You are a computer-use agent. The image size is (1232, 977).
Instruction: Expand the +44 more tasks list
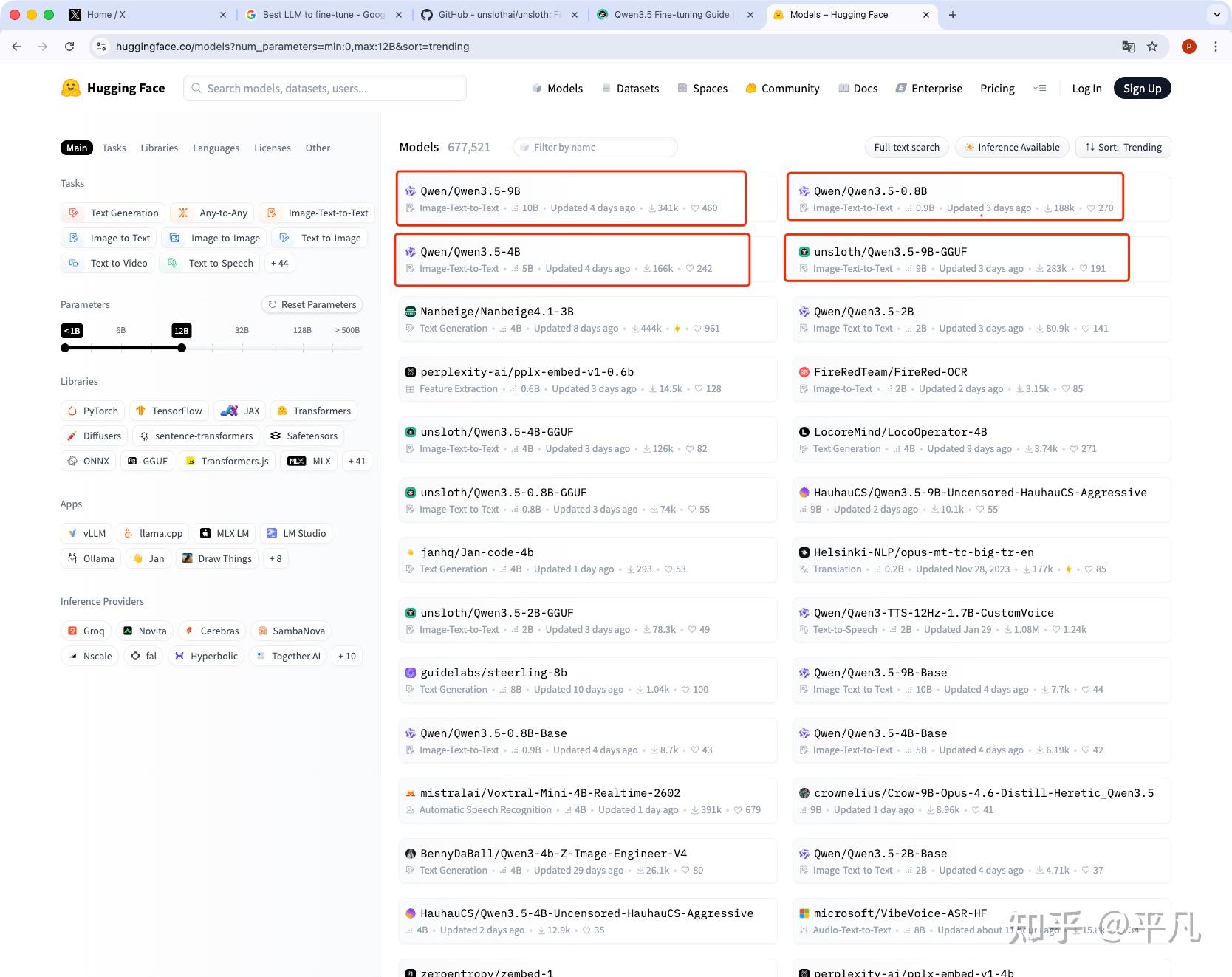point(280,263)
